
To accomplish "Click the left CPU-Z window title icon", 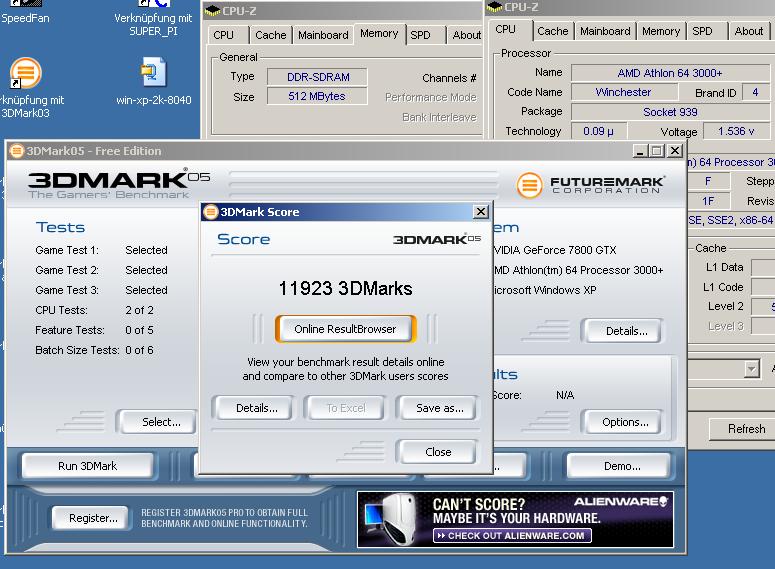I will click(212, 11).
